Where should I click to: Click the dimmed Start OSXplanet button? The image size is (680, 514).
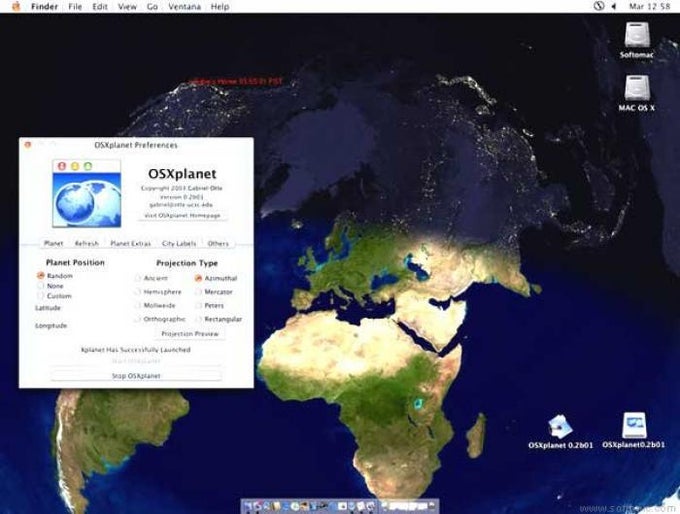[x=136, y=361]
